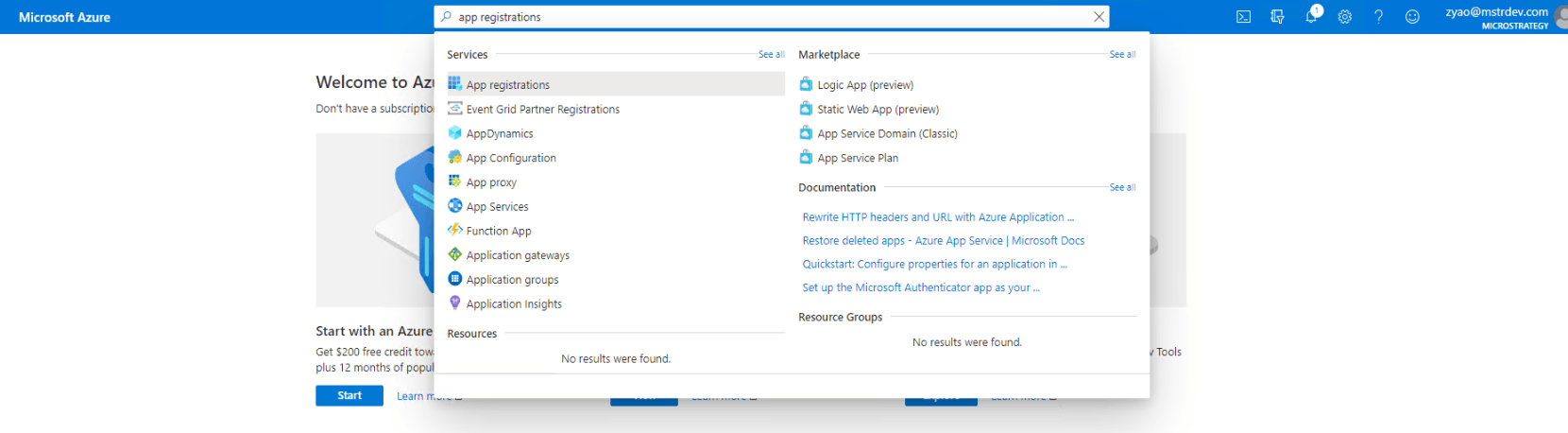The image size is (1568, 433).
Task: Click the App Services globe icon
Action: (x=454, y=205)
